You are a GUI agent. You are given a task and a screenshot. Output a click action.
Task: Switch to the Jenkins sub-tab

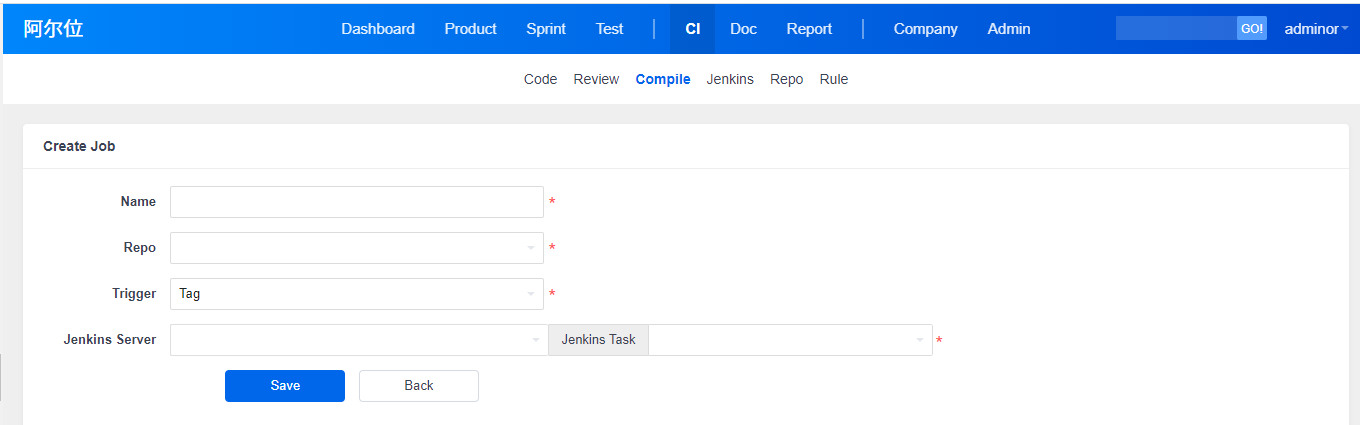click(730, 79)
